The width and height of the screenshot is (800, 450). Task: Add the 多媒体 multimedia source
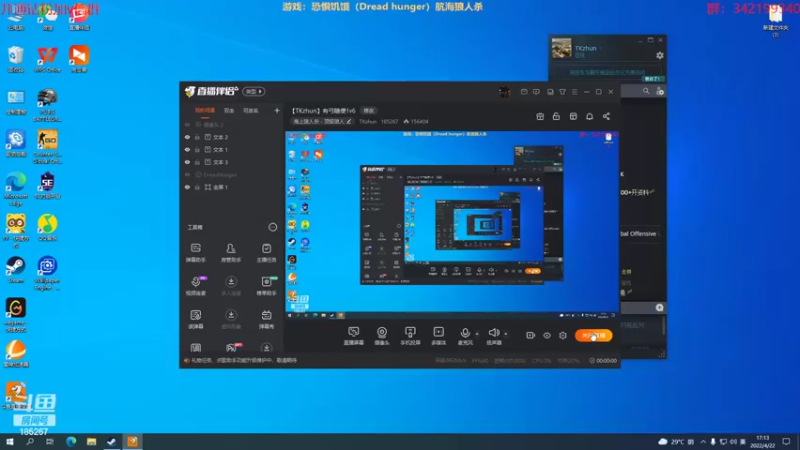pyautogui.click(x=438, y=336)
